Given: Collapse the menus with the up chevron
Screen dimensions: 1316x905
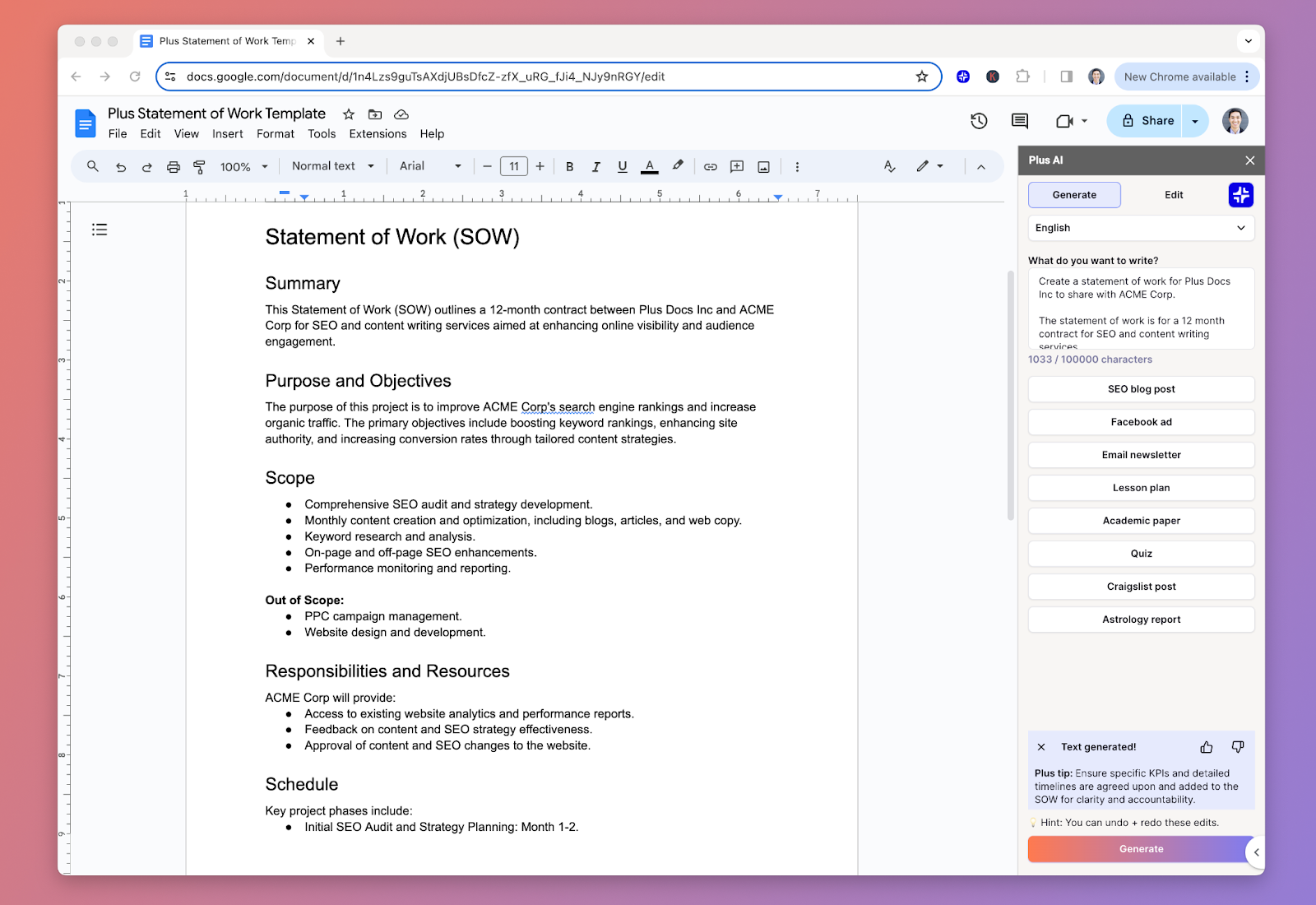Looking at the screenshot, I should pyautogui.click(x=981, y=167).
